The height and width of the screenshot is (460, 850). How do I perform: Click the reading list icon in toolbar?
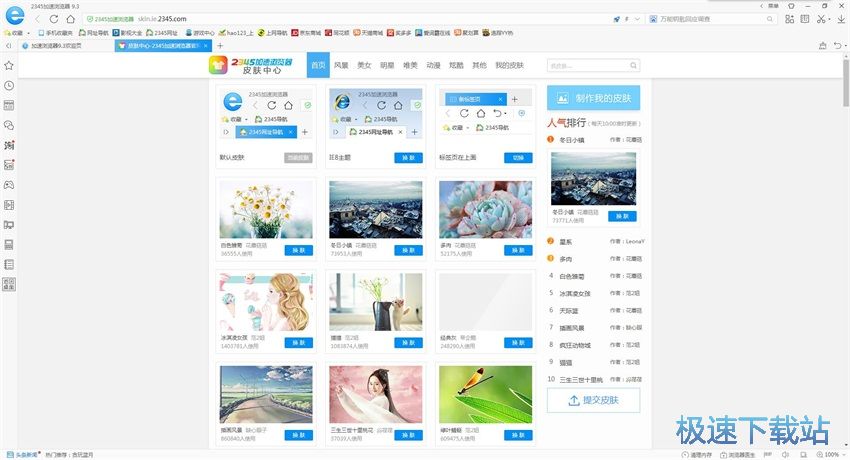point(805,19)
